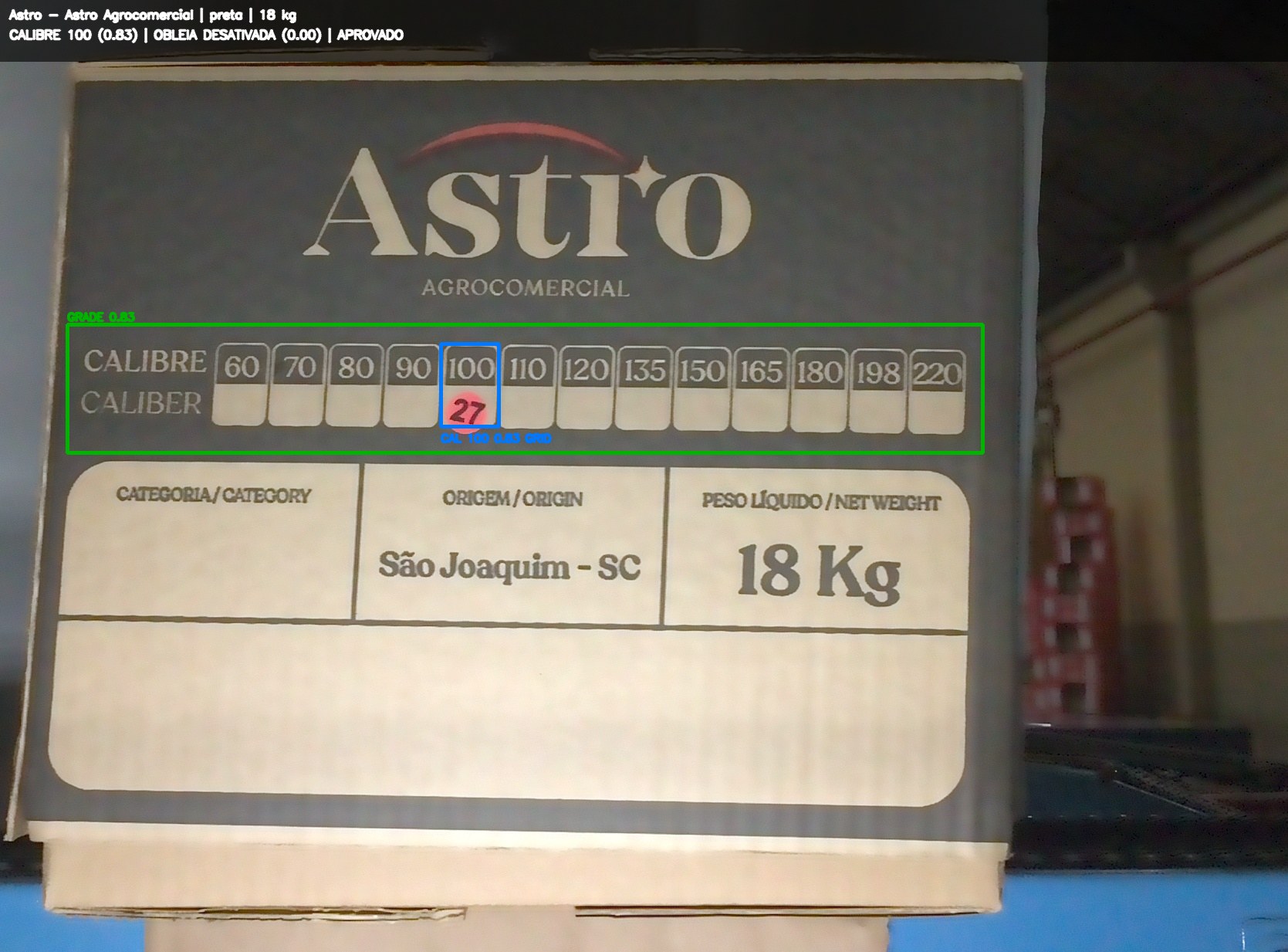Click the Astro Agrocomercial name in header overlay
Image resolution: width=1288 pixels, height=952 pixels.
pos(129,15)
